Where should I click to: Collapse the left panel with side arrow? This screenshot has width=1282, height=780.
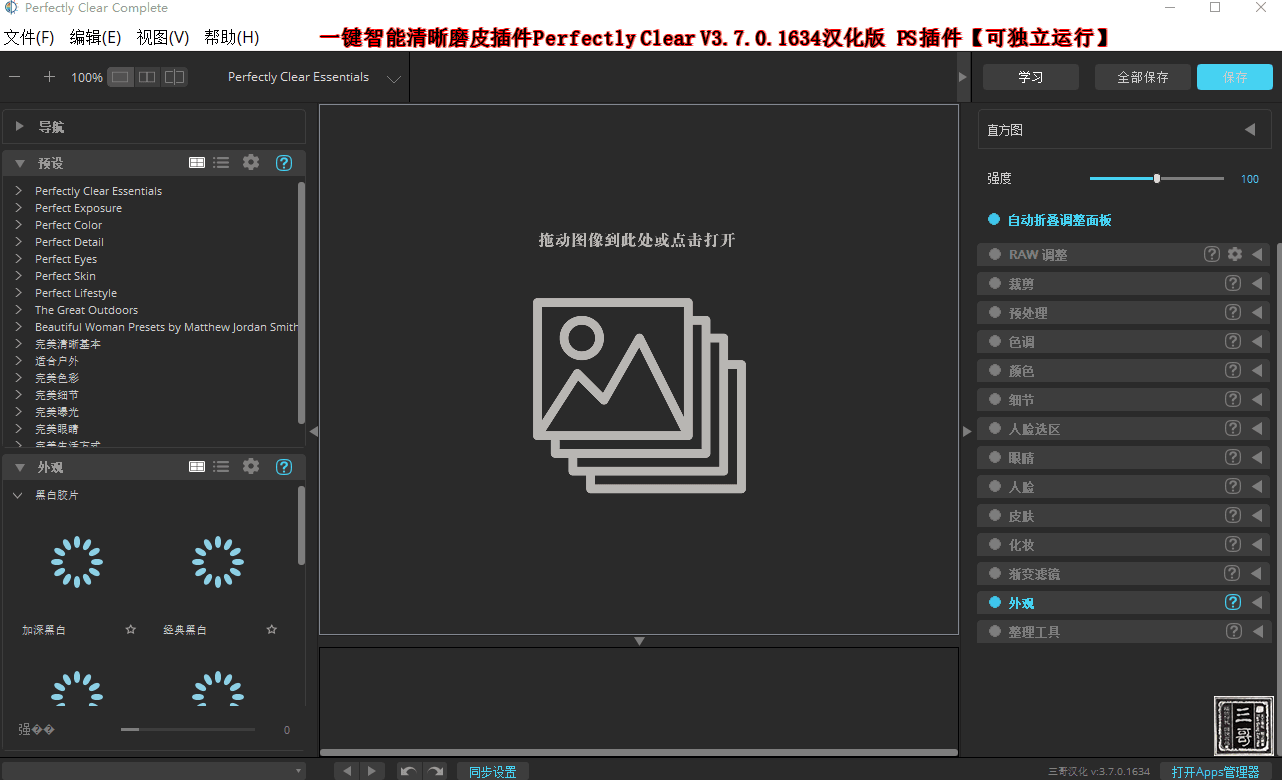coord(313,431)
